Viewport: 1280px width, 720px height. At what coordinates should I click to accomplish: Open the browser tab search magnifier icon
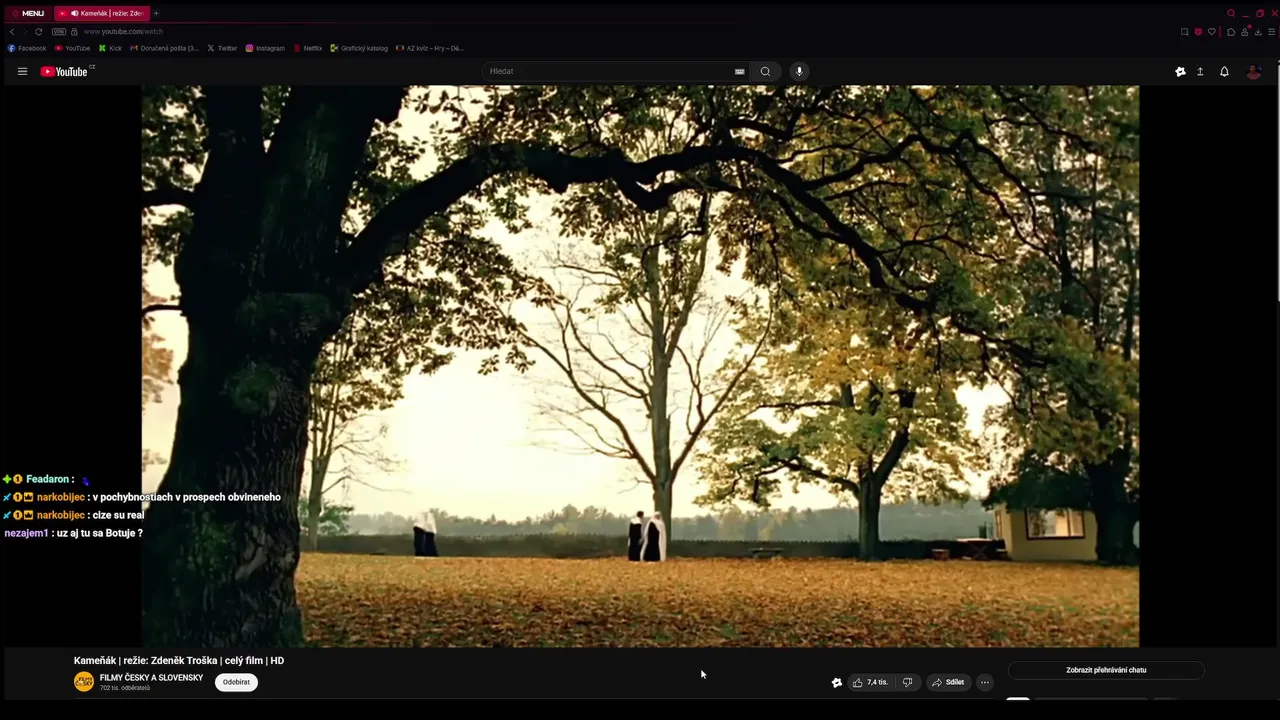[x=1231, y=13]
